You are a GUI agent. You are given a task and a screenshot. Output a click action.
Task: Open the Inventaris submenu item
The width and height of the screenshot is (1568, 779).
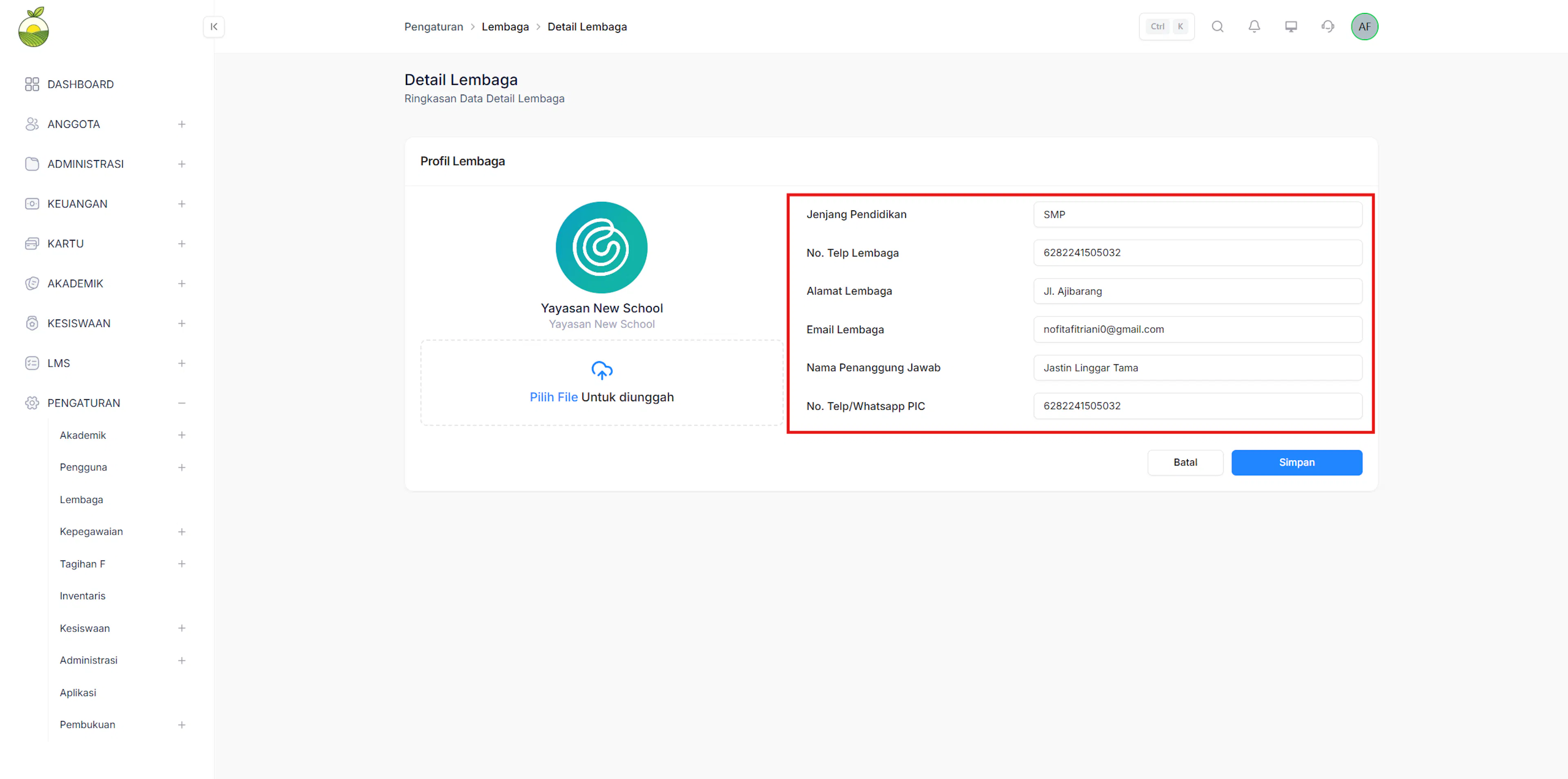(82, 596)
